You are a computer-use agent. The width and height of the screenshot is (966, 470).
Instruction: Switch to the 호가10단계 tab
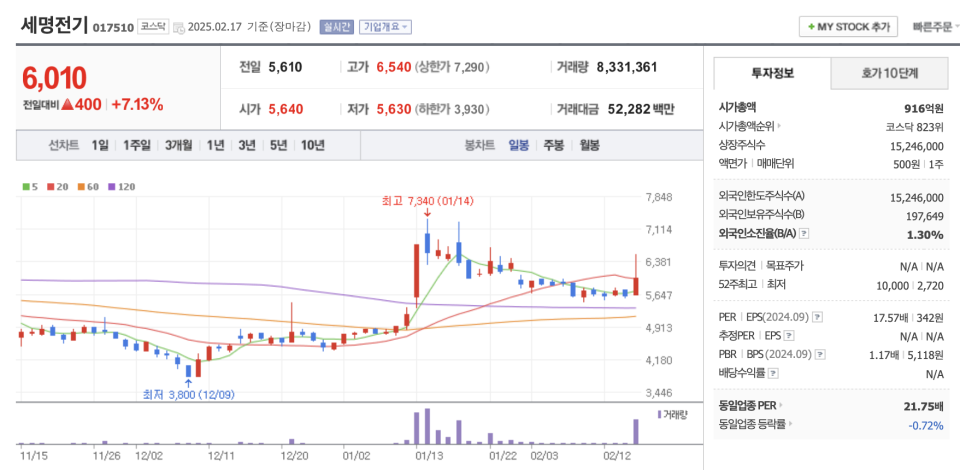pos(890,73)
